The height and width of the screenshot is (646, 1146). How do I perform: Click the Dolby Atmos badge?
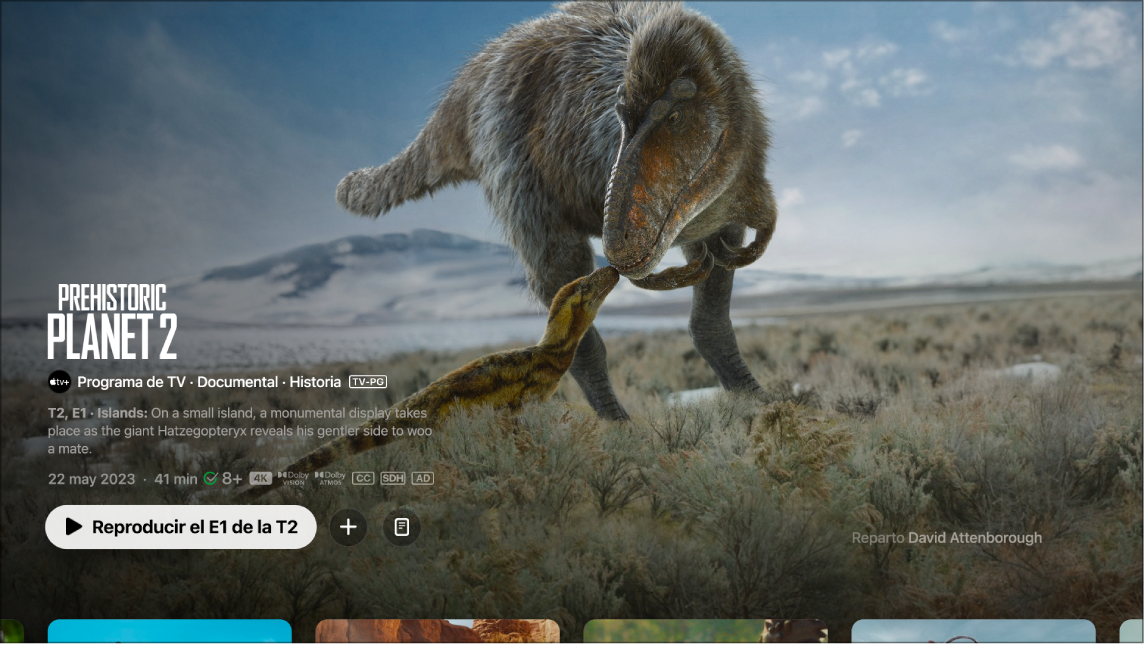tap(330, 479)
